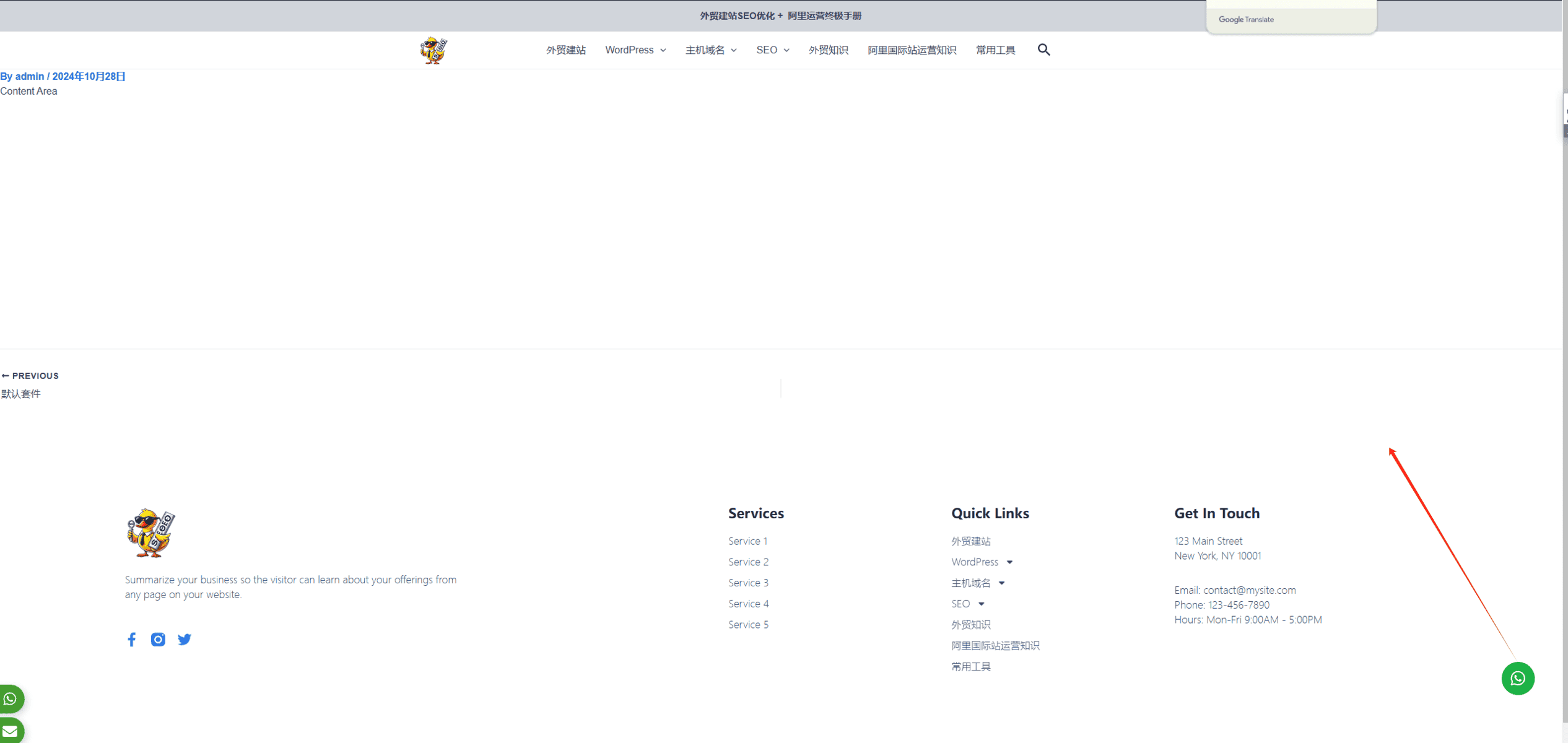The image size is (1568, 743).
Task: Click the Hours: Mon-Fri text
Action: [1248, 620]
